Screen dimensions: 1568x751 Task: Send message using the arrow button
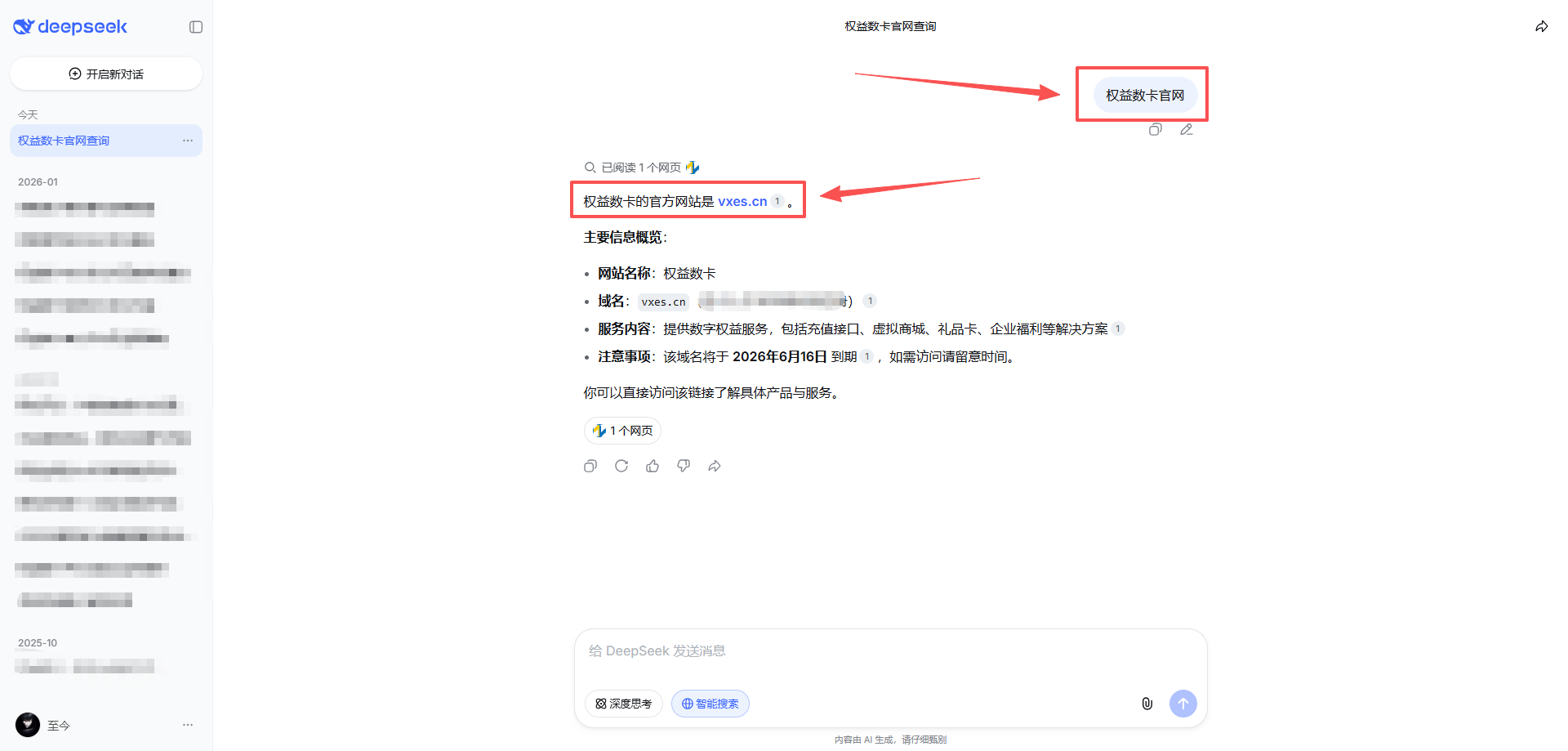click(1183, 704)
